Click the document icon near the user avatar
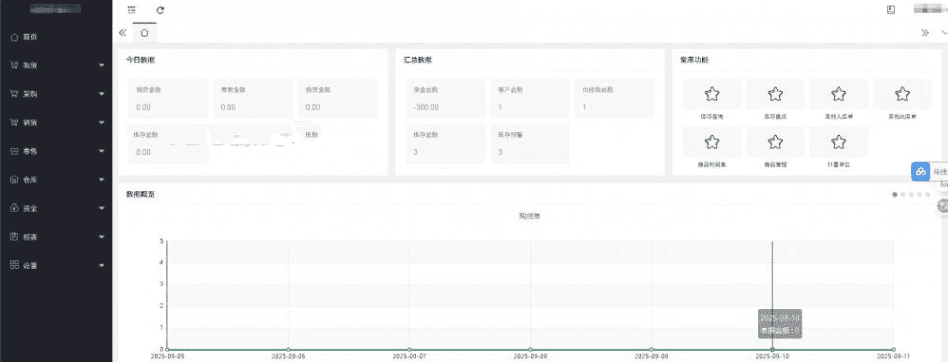 (x=891, y=10)
